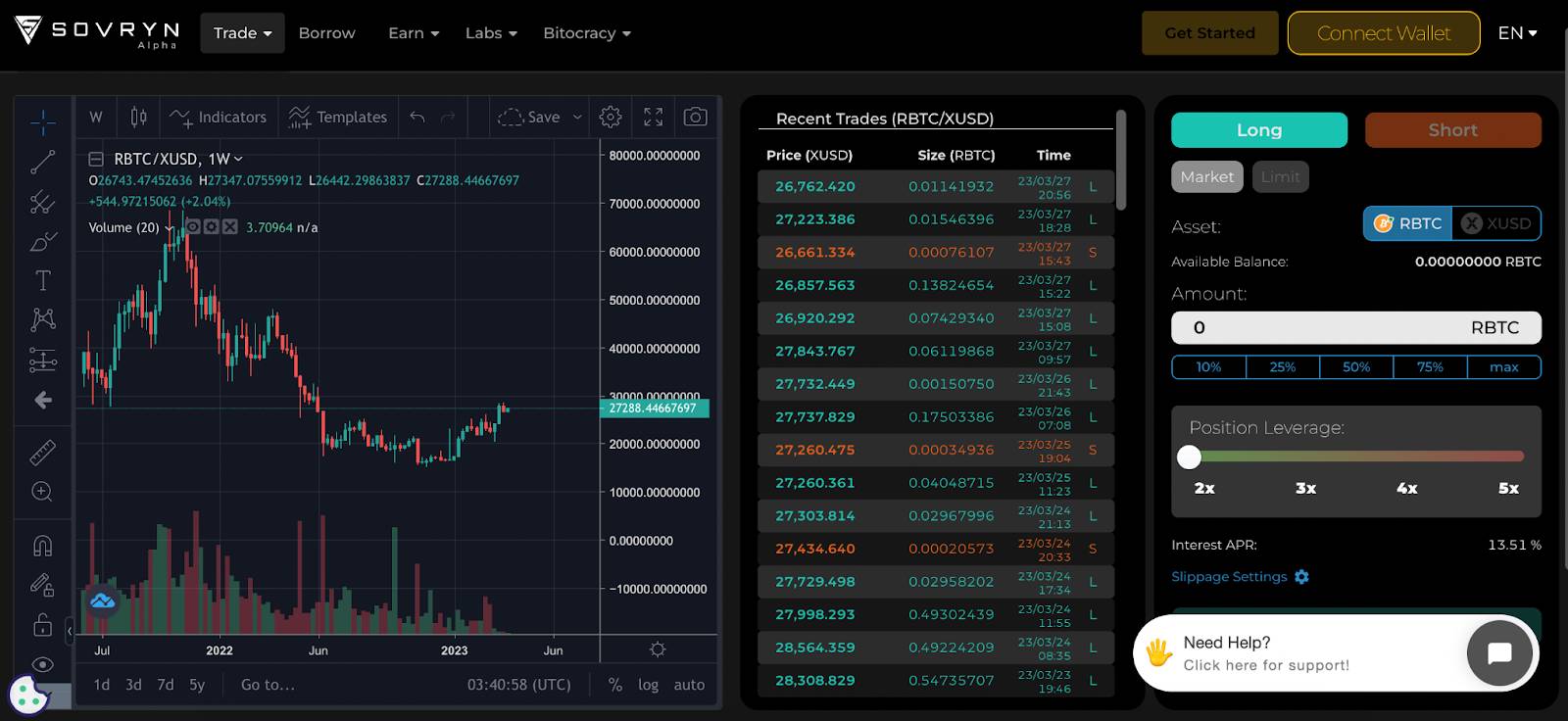This screenshot has height=721, width=1568.
Task: Open the indicator Templates menu
Action: tap(338, 117)
